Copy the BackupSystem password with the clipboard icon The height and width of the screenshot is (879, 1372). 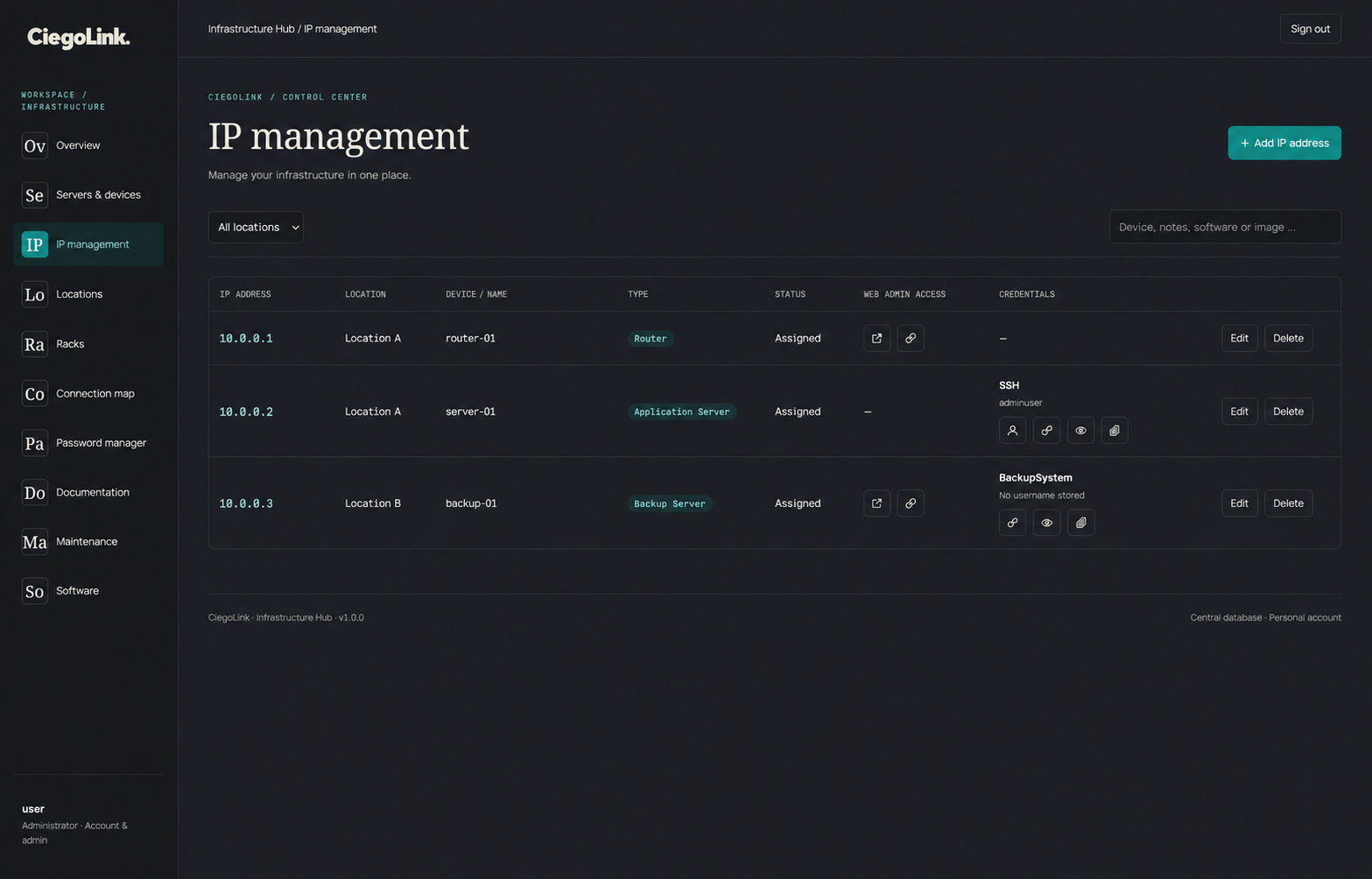(1080, 523)
